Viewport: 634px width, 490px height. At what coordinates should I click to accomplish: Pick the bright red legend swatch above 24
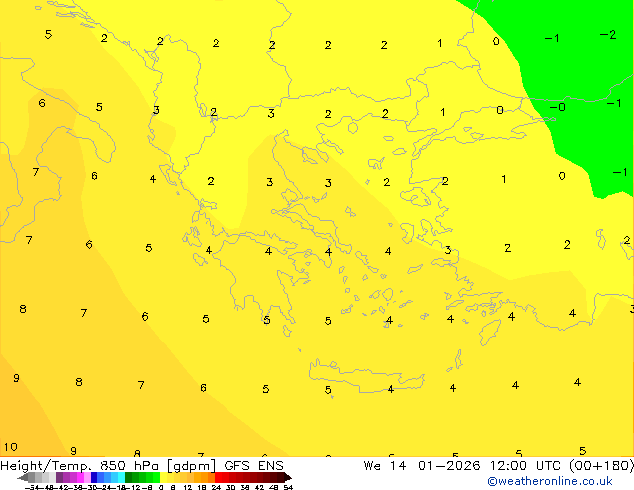218,477
